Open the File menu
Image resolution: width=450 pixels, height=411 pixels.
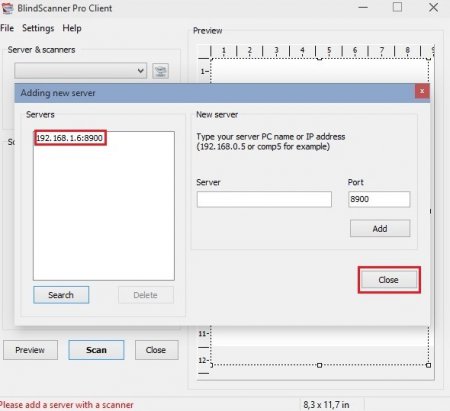coord(7,28)
